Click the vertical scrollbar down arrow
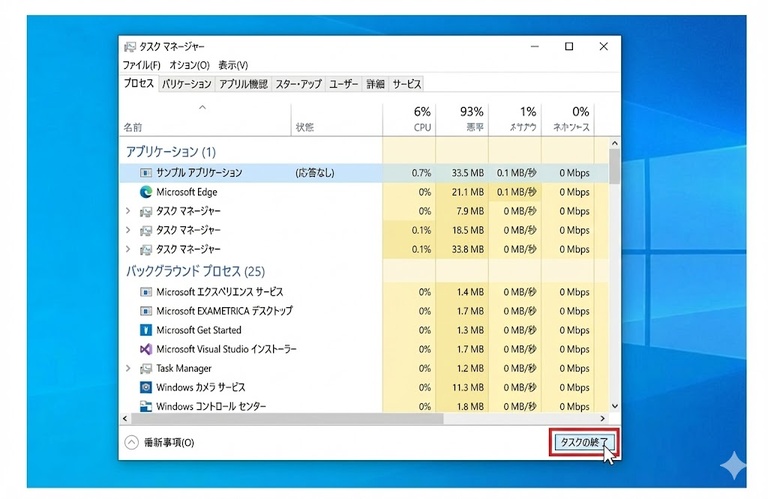The height and width of the screenshot is (499, 768). pyautogui.click(x=615, y=406)
